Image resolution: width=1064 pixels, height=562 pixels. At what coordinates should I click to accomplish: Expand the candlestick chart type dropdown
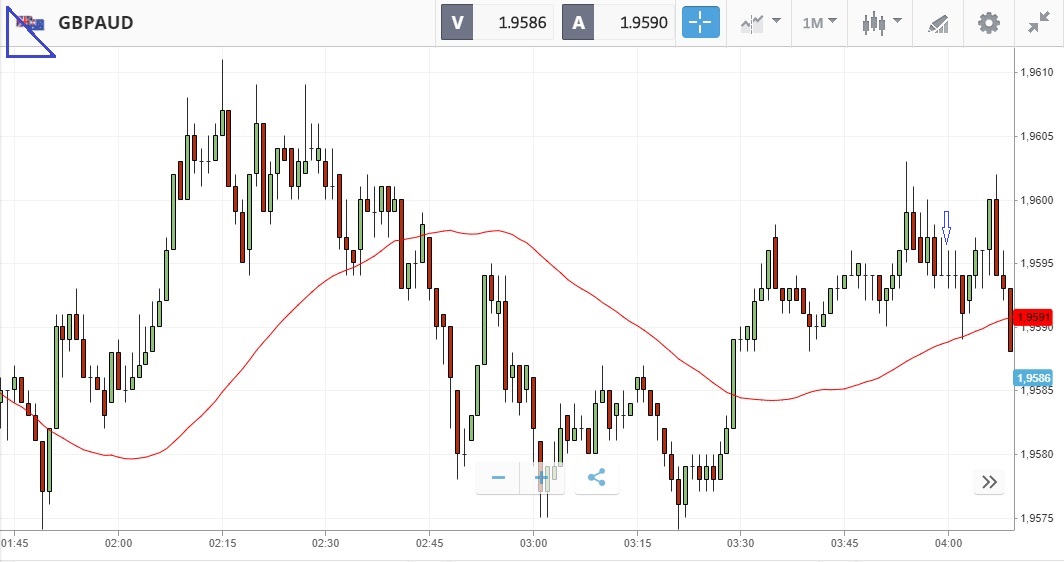tap(882, 22)
